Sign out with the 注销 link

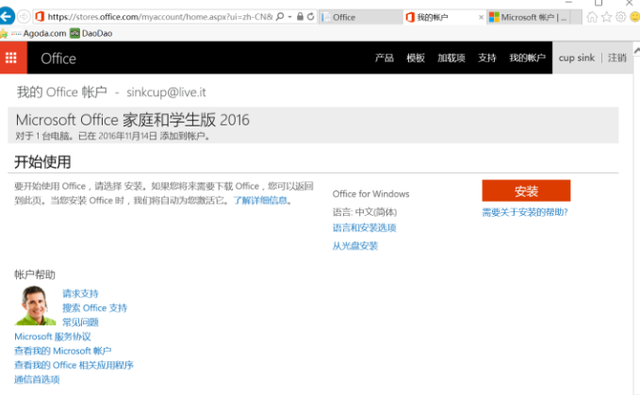pyautogui.click(x=617, y=58)
